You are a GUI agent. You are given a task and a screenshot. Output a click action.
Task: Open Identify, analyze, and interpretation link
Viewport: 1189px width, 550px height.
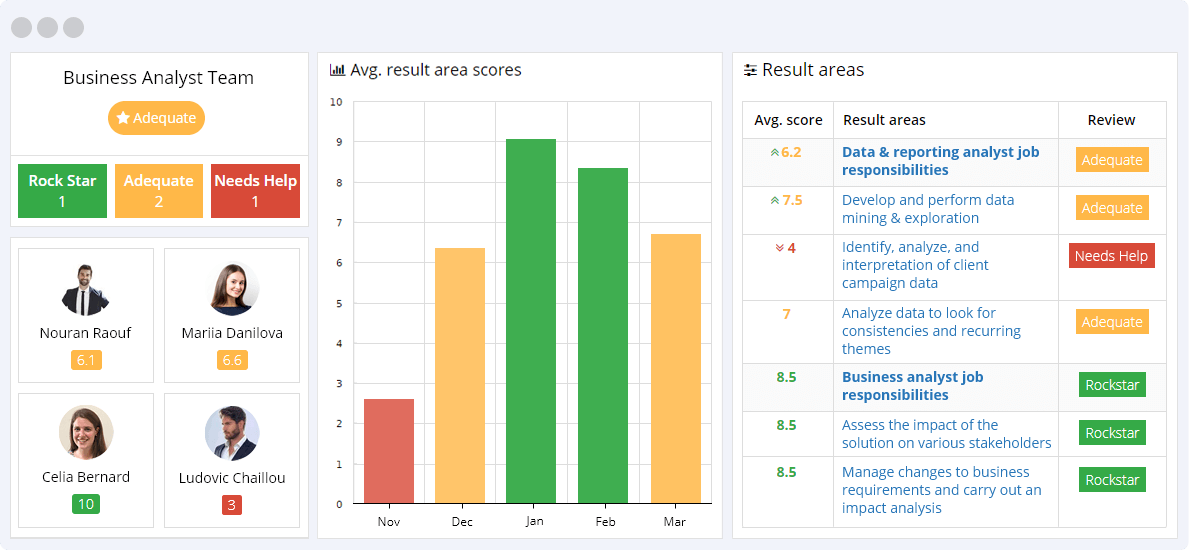(915, 265)
